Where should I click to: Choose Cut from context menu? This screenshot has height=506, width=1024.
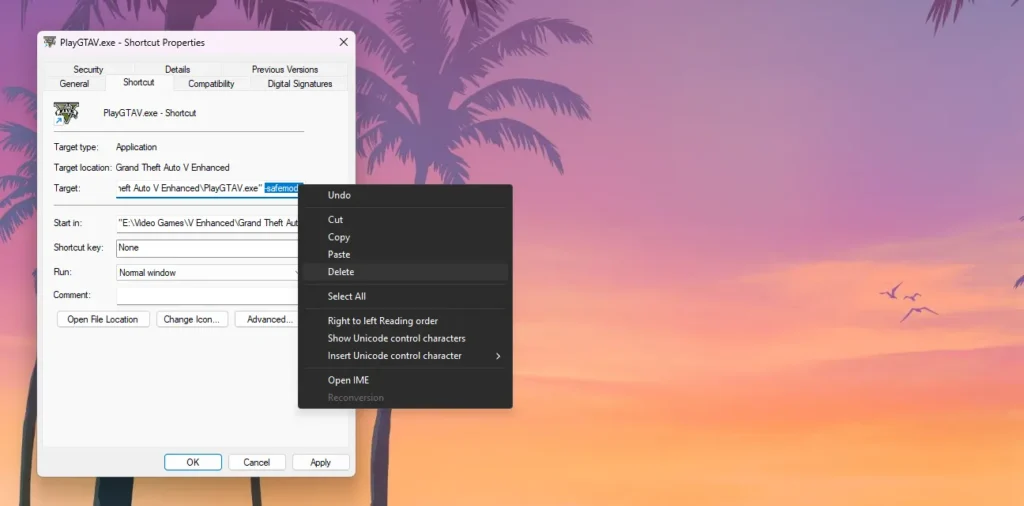[405, 219]
